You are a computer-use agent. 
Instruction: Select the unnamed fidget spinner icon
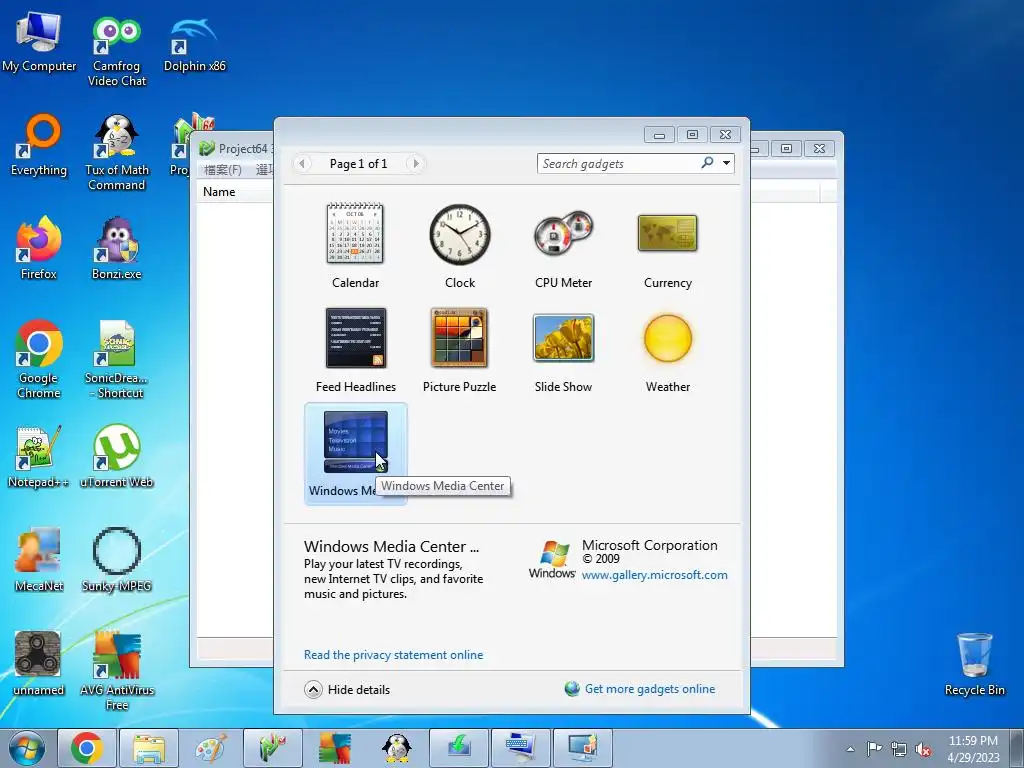(x=39, y=663)
